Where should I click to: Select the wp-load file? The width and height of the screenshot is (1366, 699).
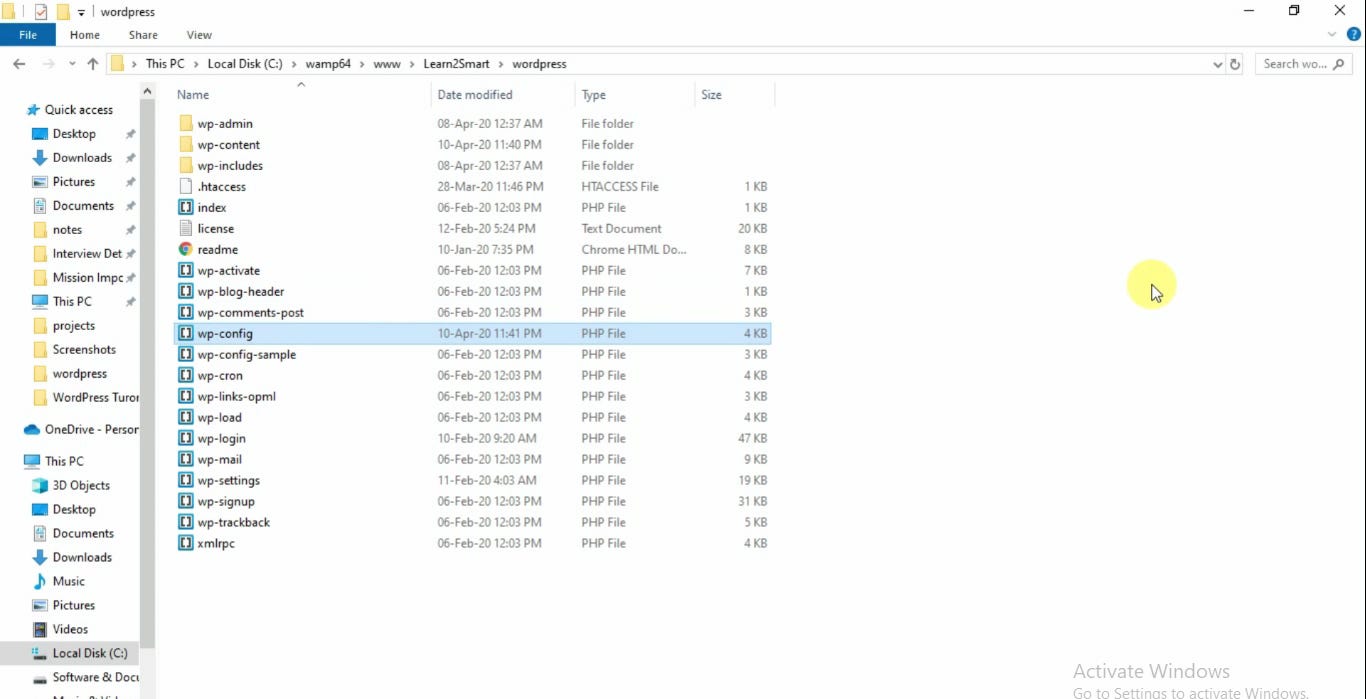[x=472, y=418]
